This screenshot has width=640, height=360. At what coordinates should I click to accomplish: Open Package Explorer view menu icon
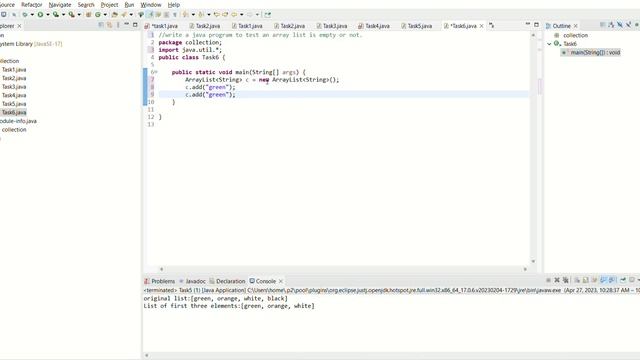(x=118, y=25)
